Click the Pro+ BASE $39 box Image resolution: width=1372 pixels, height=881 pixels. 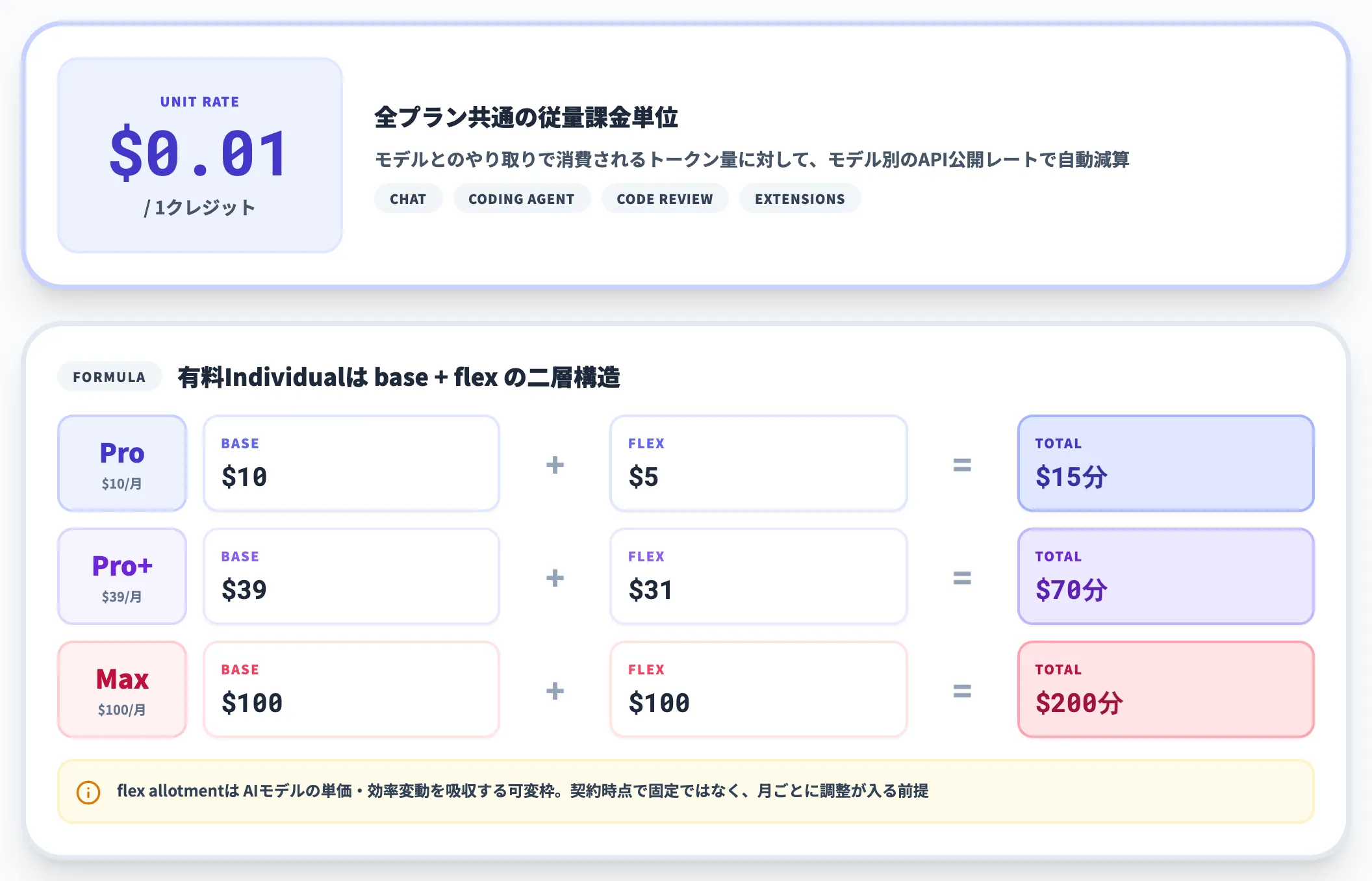[351, 577]
